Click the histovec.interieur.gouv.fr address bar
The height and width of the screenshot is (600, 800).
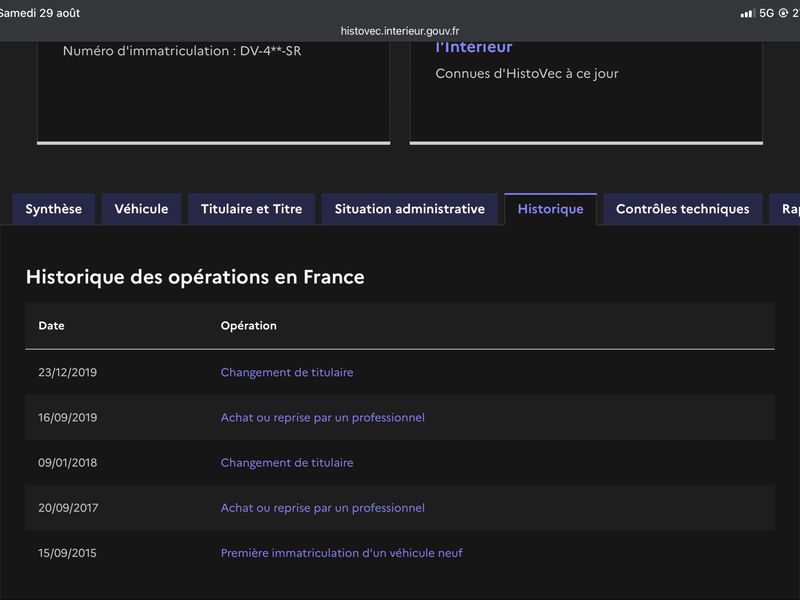(400, 31)
